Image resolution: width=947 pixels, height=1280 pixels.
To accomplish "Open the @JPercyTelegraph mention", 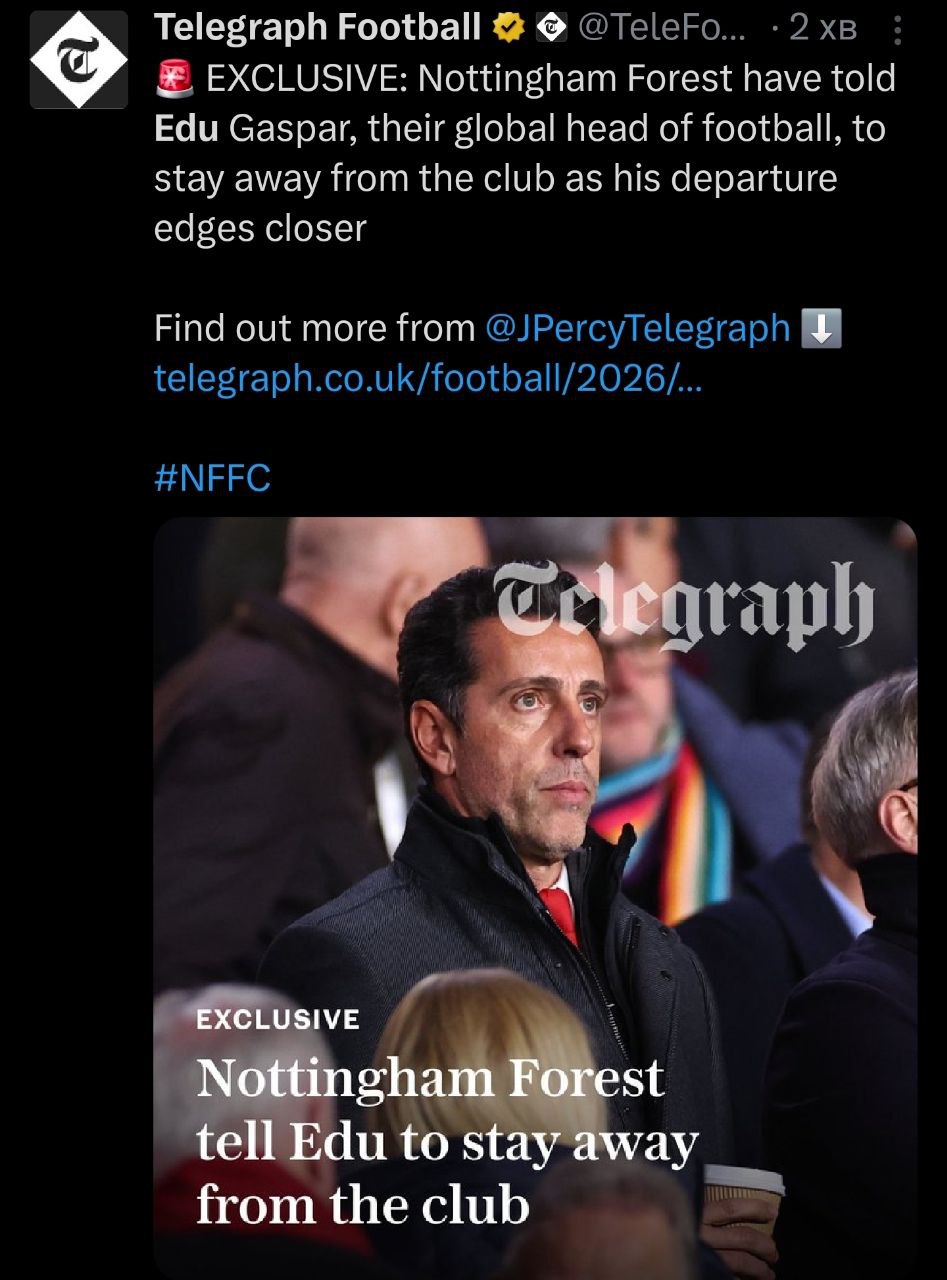I will tap(637, 328).
